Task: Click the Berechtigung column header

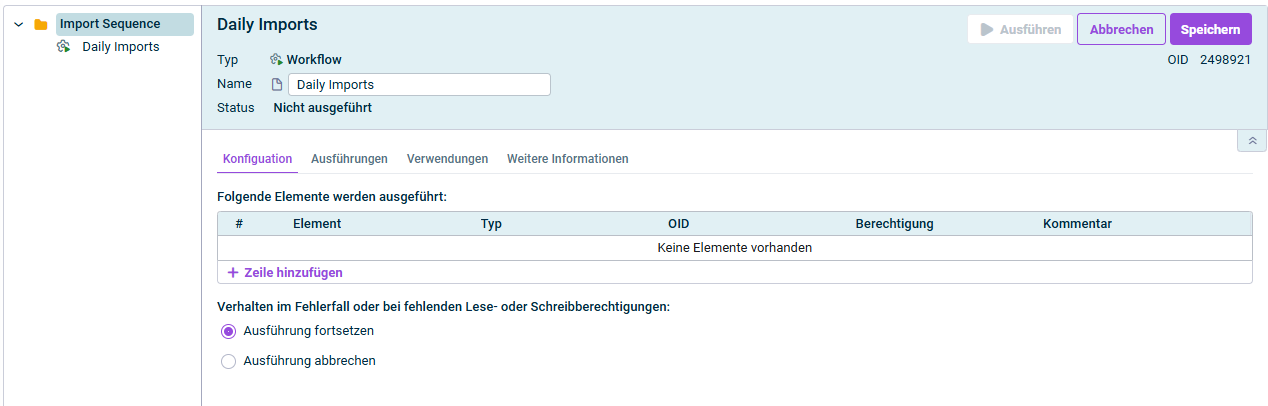Action: point(894,224)
